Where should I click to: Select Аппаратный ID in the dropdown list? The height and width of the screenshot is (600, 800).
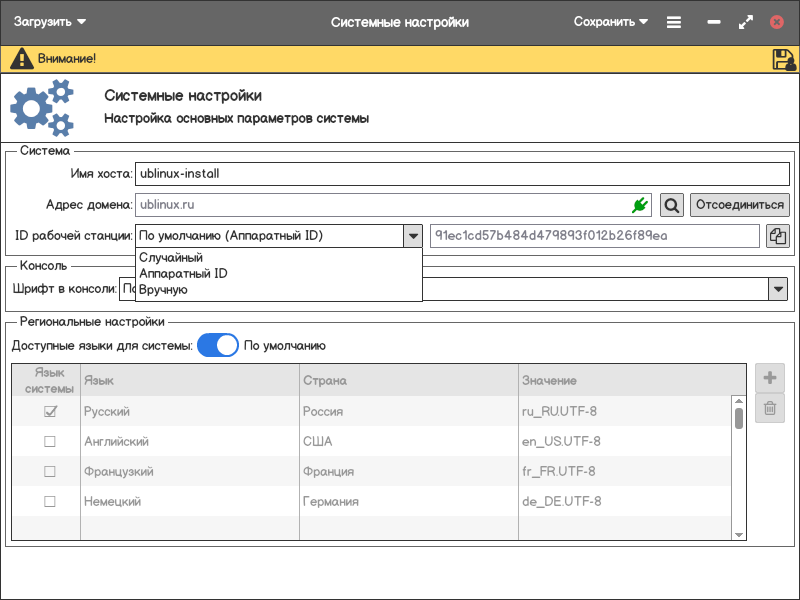coord(183,274)
